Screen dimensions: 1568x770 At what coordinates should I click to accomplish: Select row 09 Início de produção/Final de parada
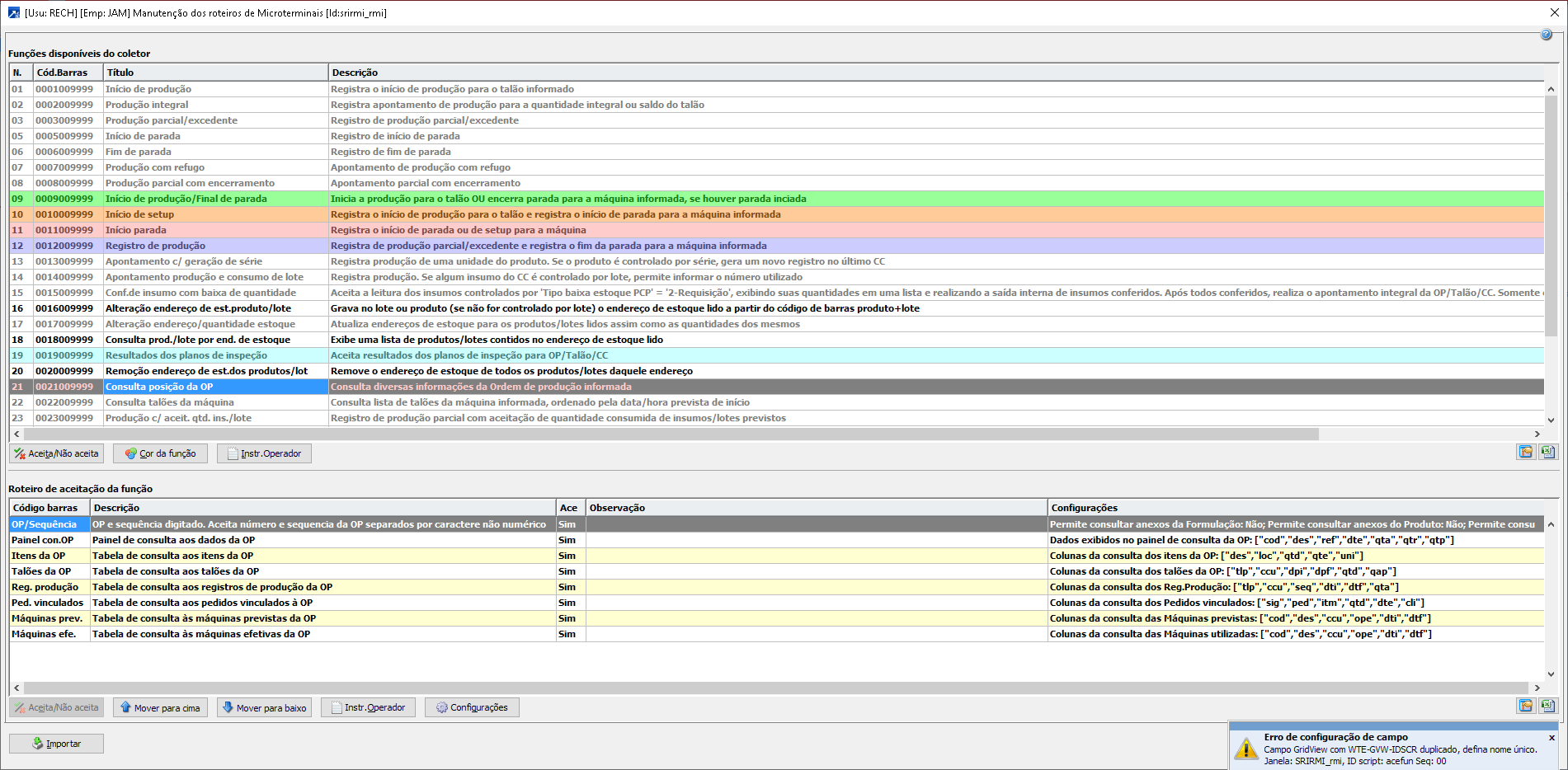coord(186,199)
